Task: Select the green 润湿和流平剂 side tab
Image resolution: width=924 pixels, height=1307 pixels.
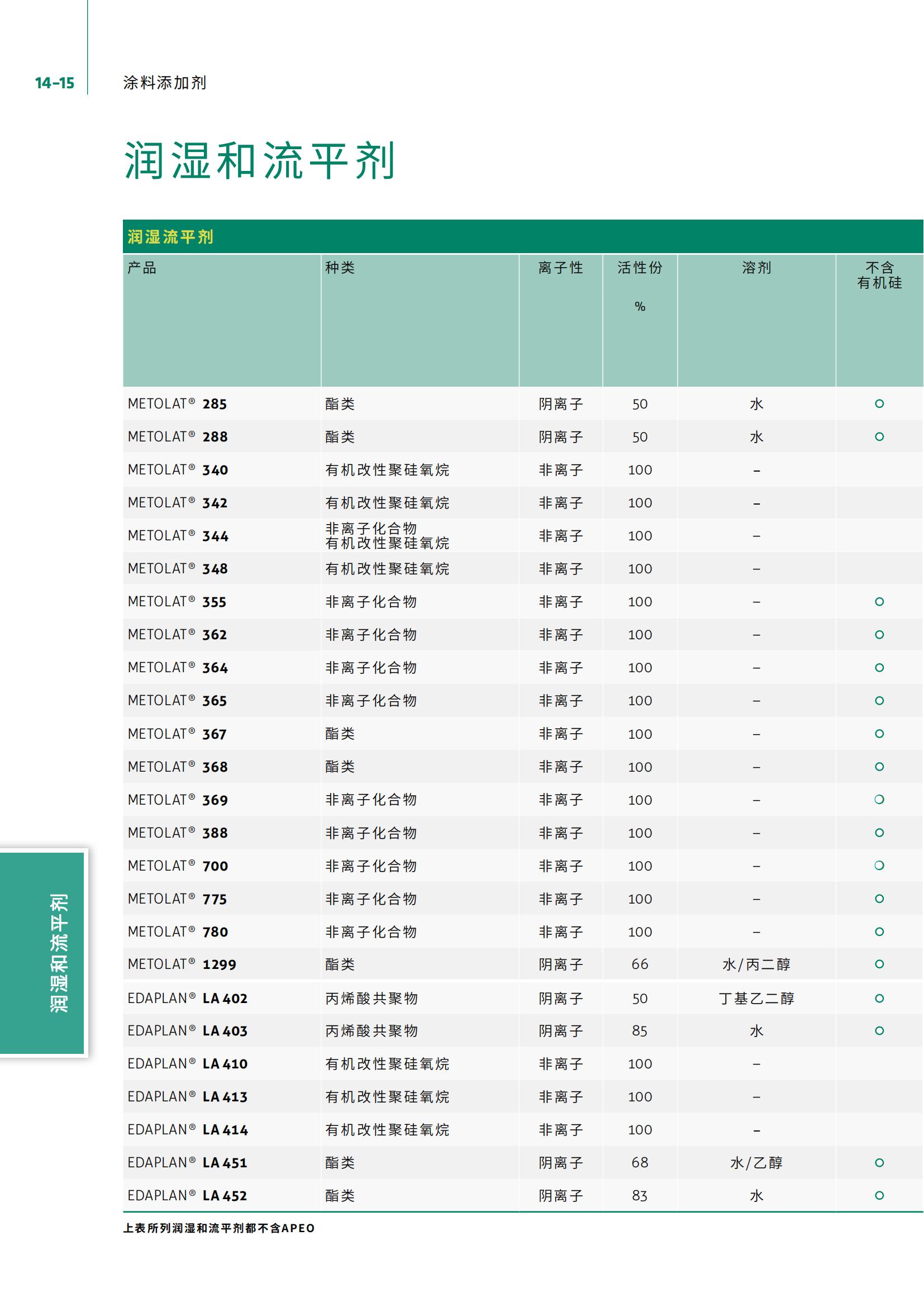Action: pyautogui.click(x=43, y=953)
